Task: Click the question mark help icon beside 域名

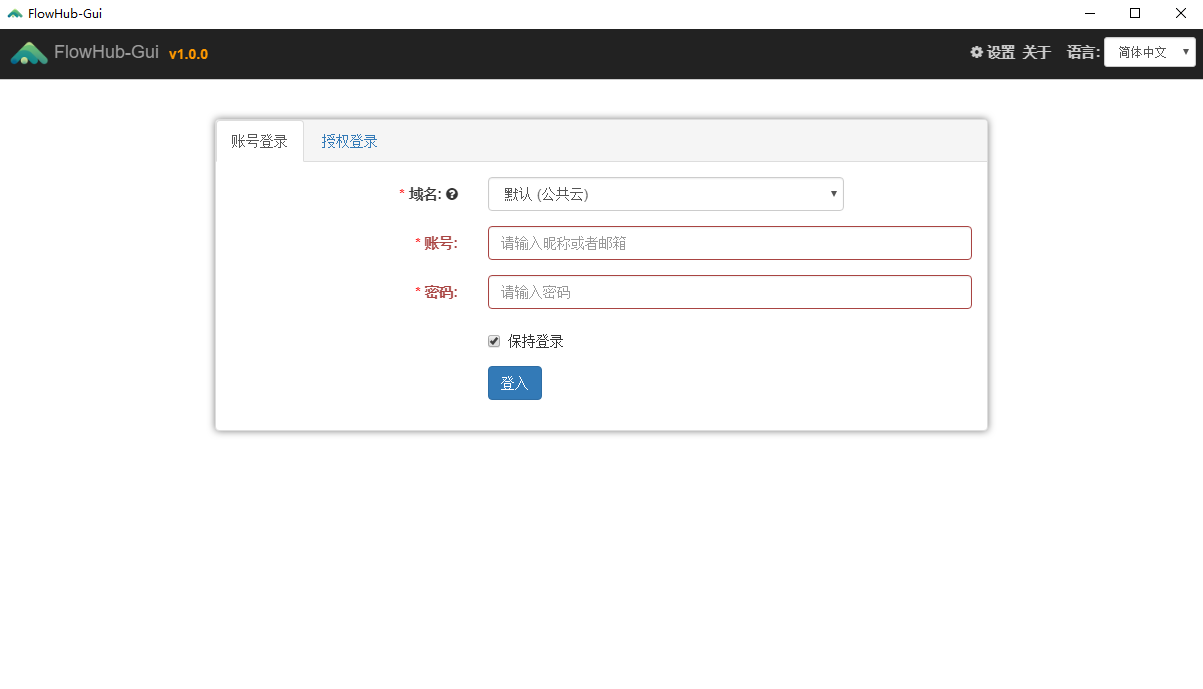Action: pyautogui.click(x=452, y=194)
